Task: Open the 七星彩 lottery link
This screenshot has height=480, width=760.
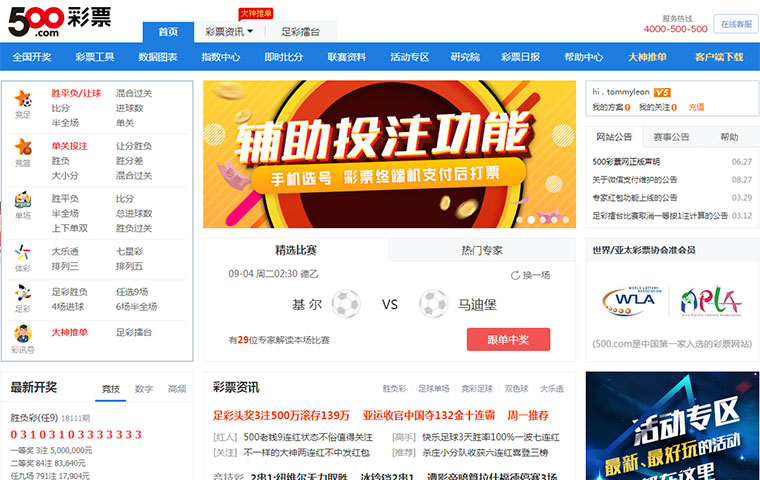Action: tap(129, 251)
